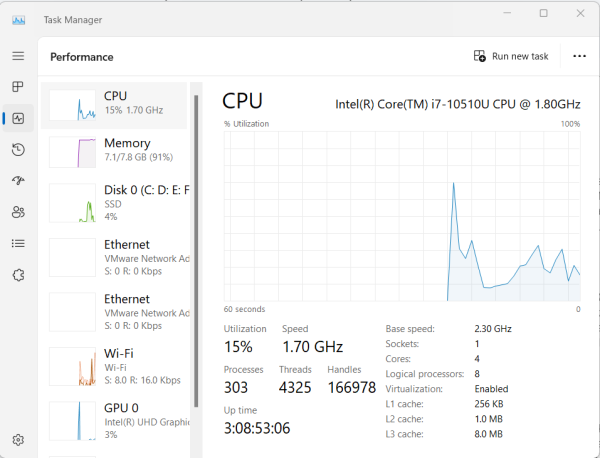Open the hamburger navigation menu
600x458 pixels.
[18, 56]
